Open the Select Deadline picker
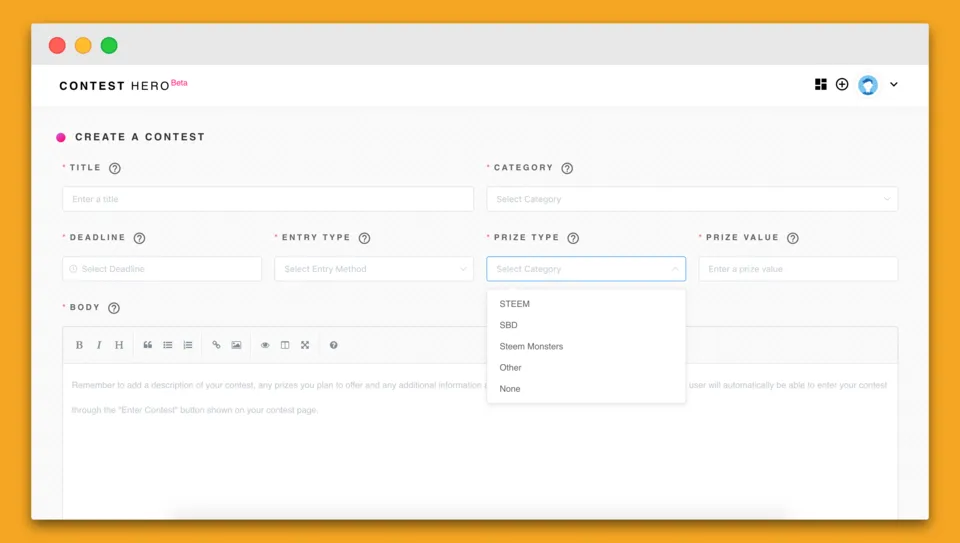The height and width of the screenshot is (543, 960). click(162, 269)
